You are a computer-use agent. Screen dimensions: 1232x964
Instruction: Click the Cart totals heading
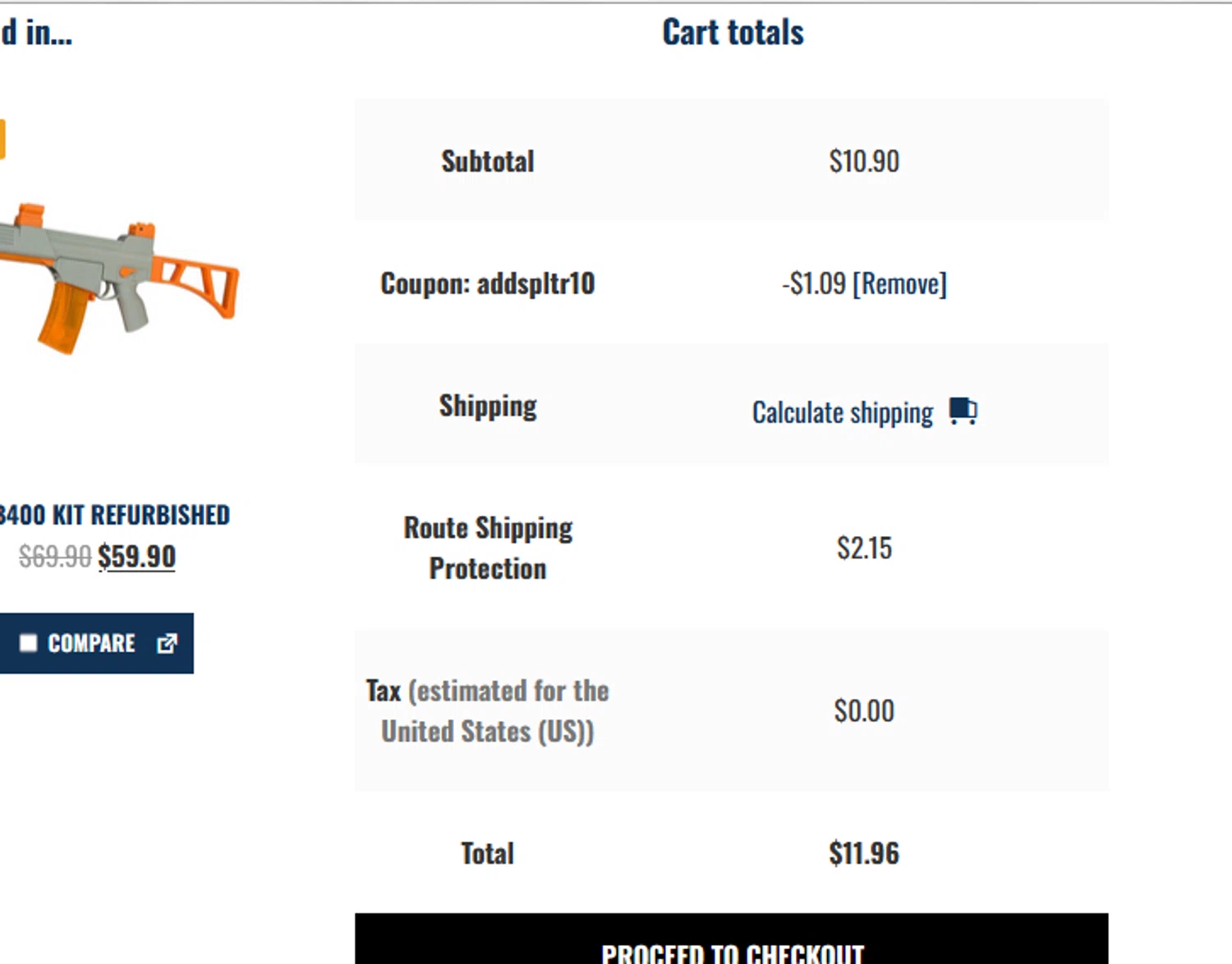pyautogui.click(x=733, y=33)
